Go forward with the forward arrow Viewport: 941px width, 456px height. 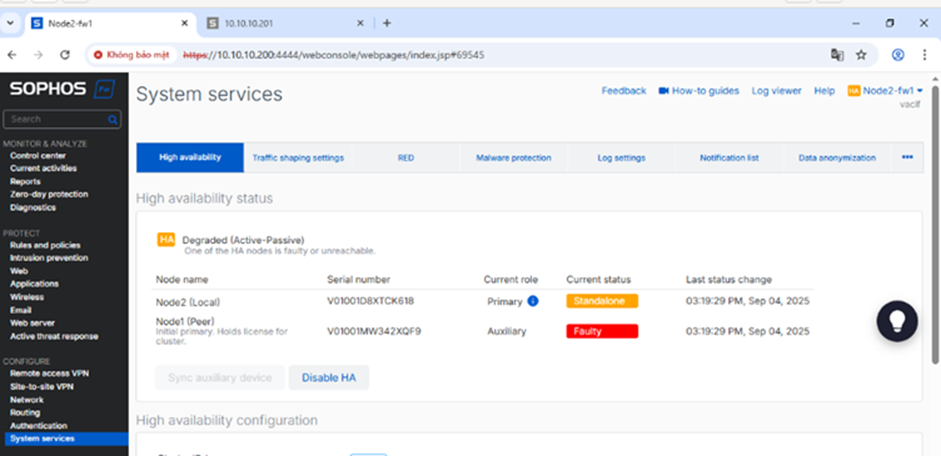pos(38,55)
